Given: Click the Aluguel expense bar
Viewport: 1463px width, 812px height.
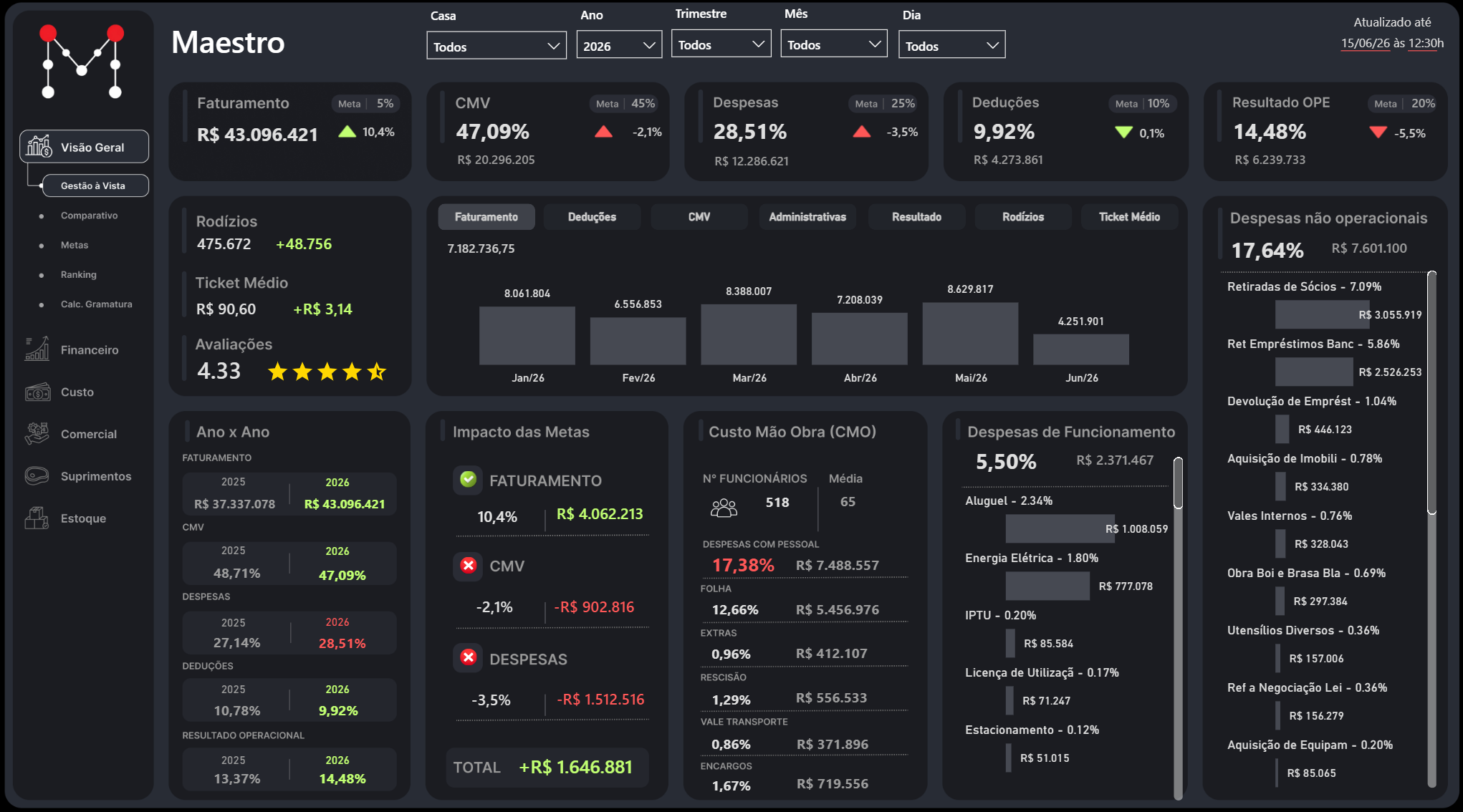Looking at the screenshot, I should coord(1060,529).
